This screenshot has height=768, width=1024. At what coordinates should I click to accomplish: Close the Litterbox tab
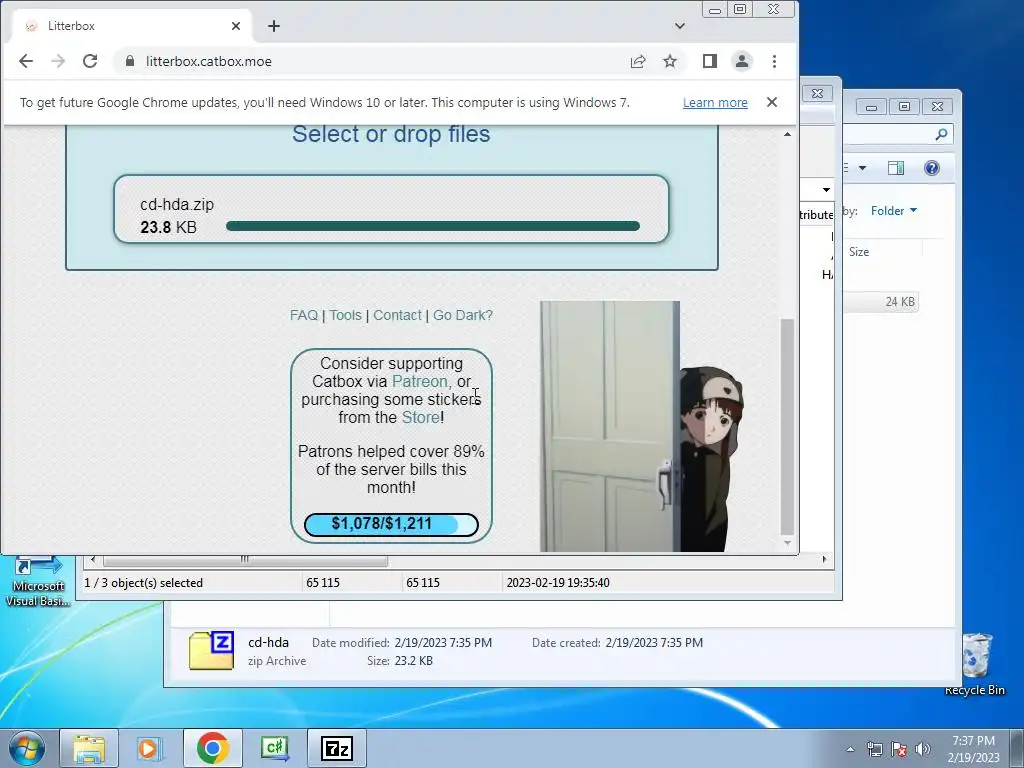pos(236,26)
